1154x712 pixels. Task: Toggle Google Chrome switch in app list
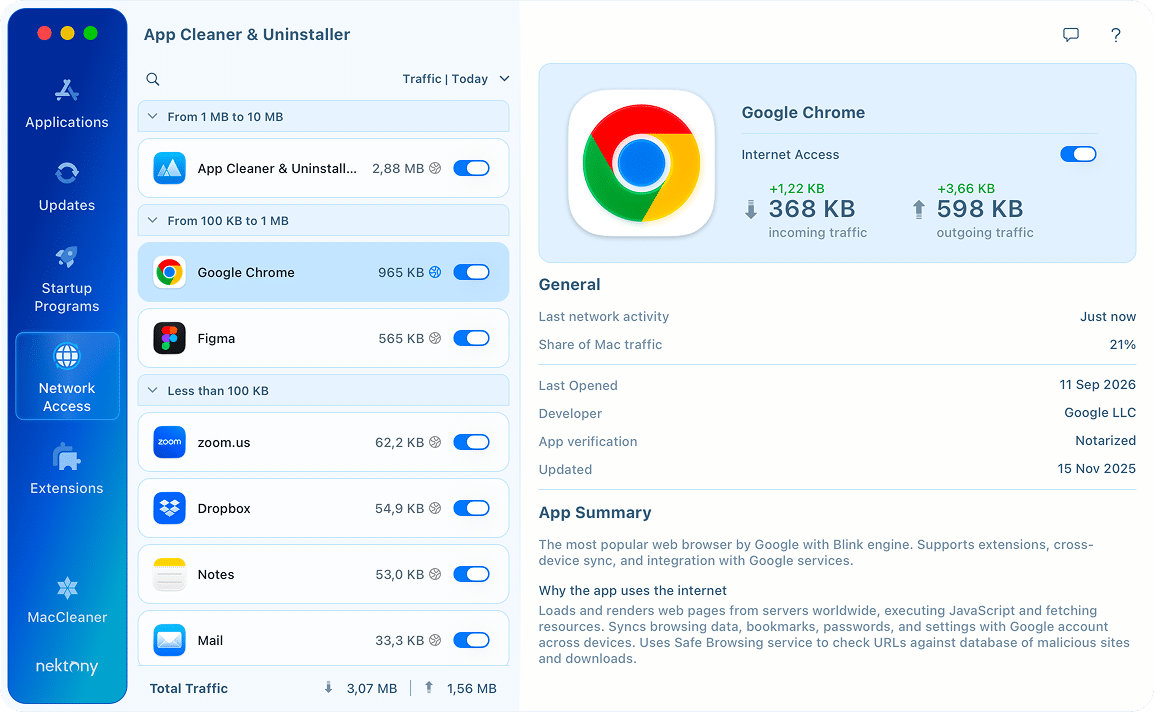[x=471, y=272]
